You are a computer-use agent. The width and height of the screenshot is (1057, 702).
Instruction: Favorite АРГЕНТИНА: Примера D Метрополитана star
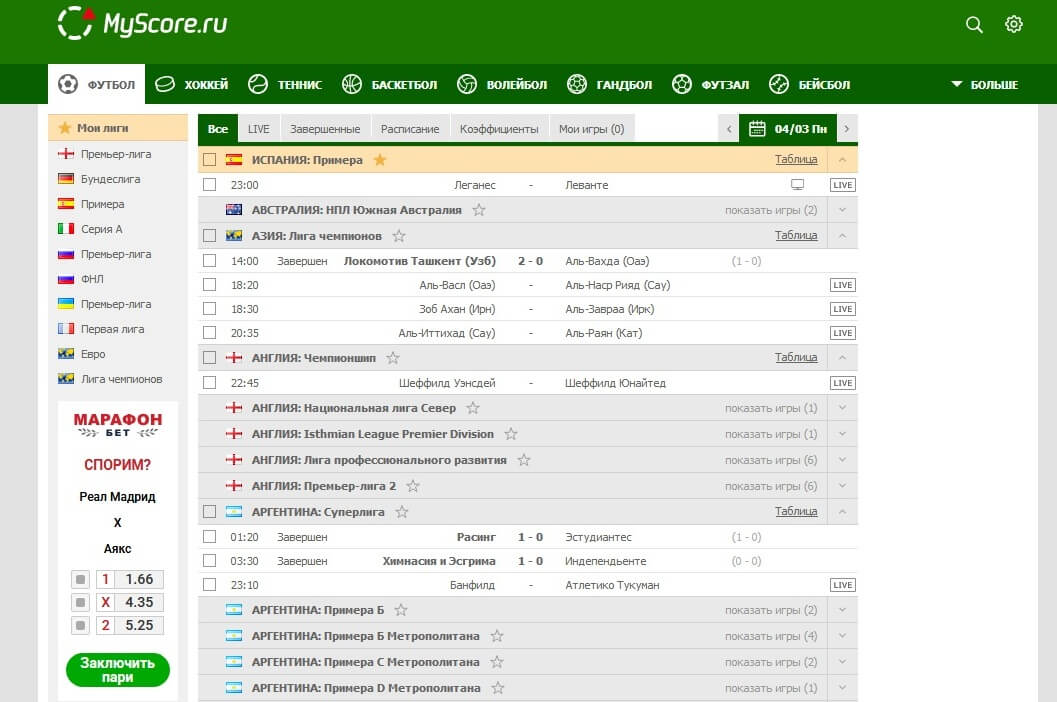(x=498, y=688)
